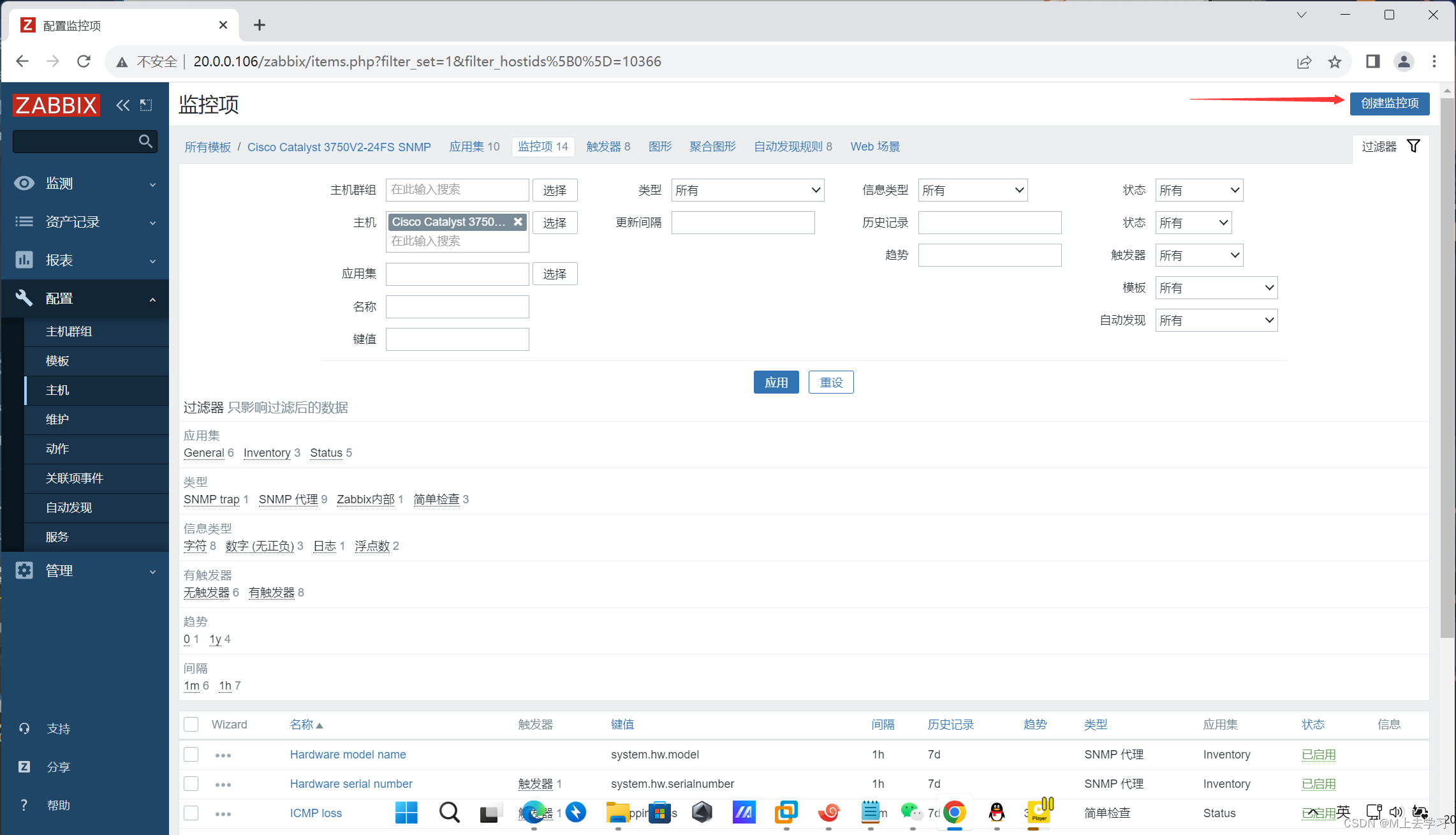
Task: Open the second 状态 dropdown
Action: [1193, 223]
